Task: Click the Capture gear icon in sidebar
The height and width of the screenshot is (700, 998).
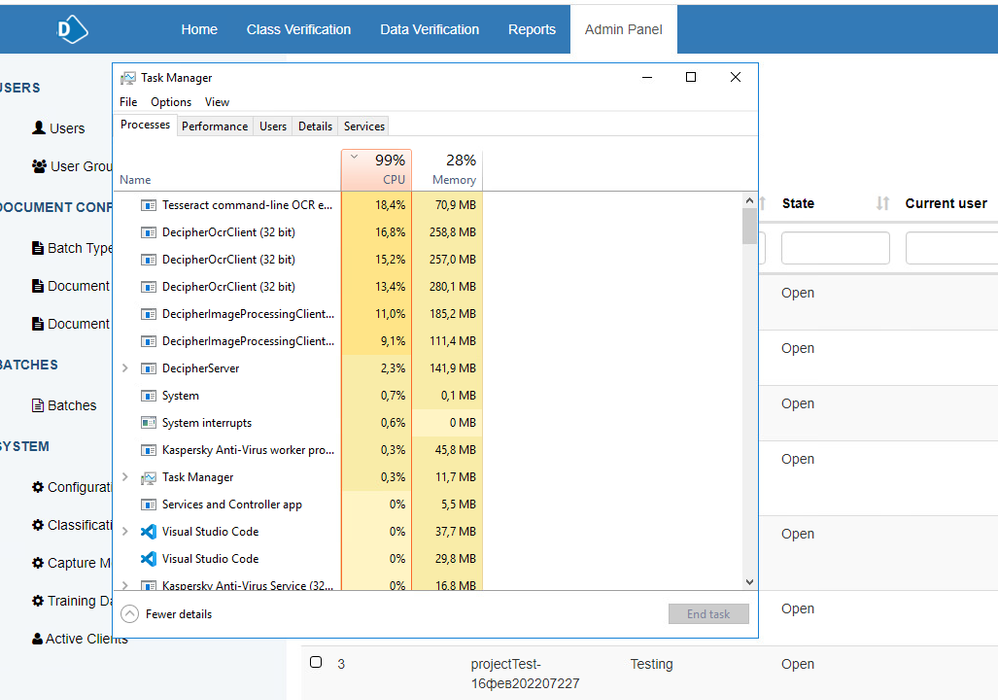Action: 38,563
